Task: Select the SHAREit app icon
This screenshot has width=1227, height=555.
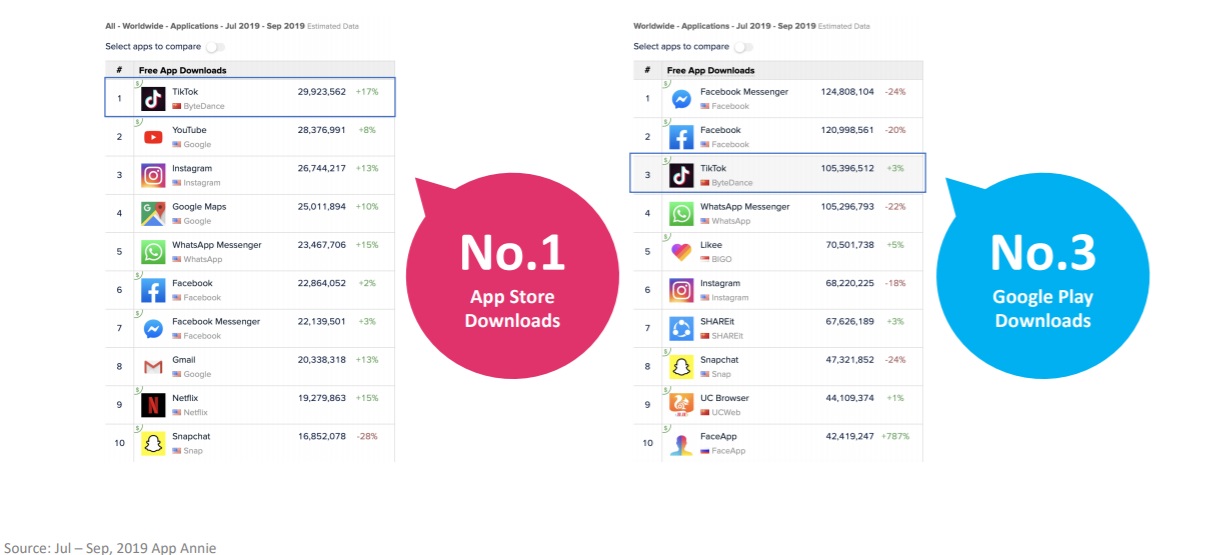Action: click(681, 328)
